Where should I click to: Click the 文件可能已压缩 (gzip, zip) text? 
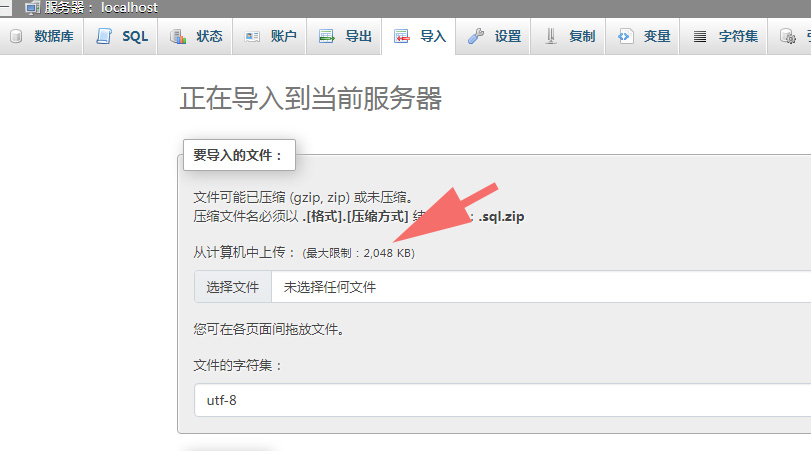[x=303, y=197]
